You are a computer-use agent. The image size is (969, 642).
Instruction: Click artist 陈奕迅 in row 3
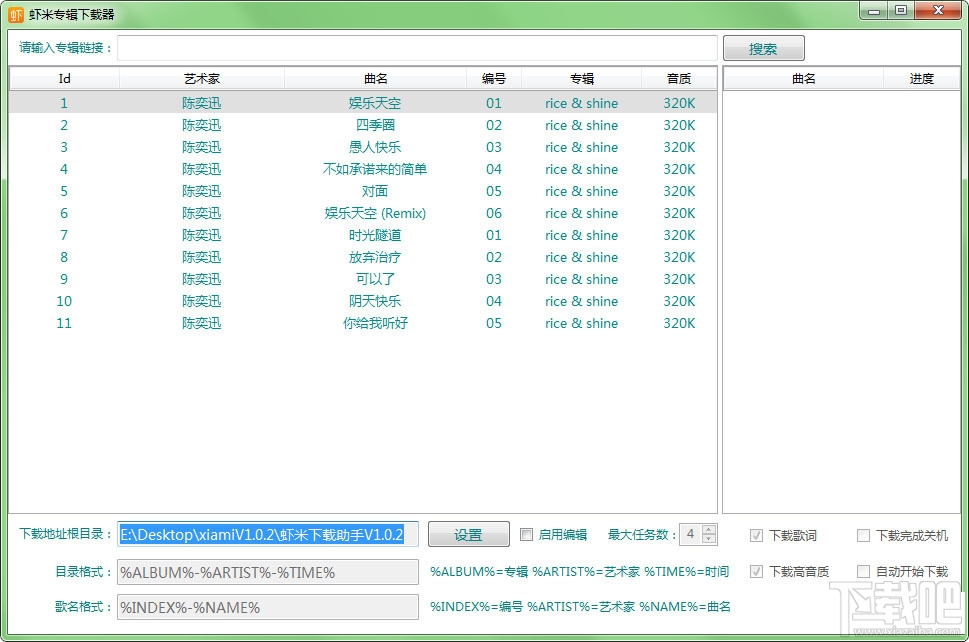[x=201, y=147]
